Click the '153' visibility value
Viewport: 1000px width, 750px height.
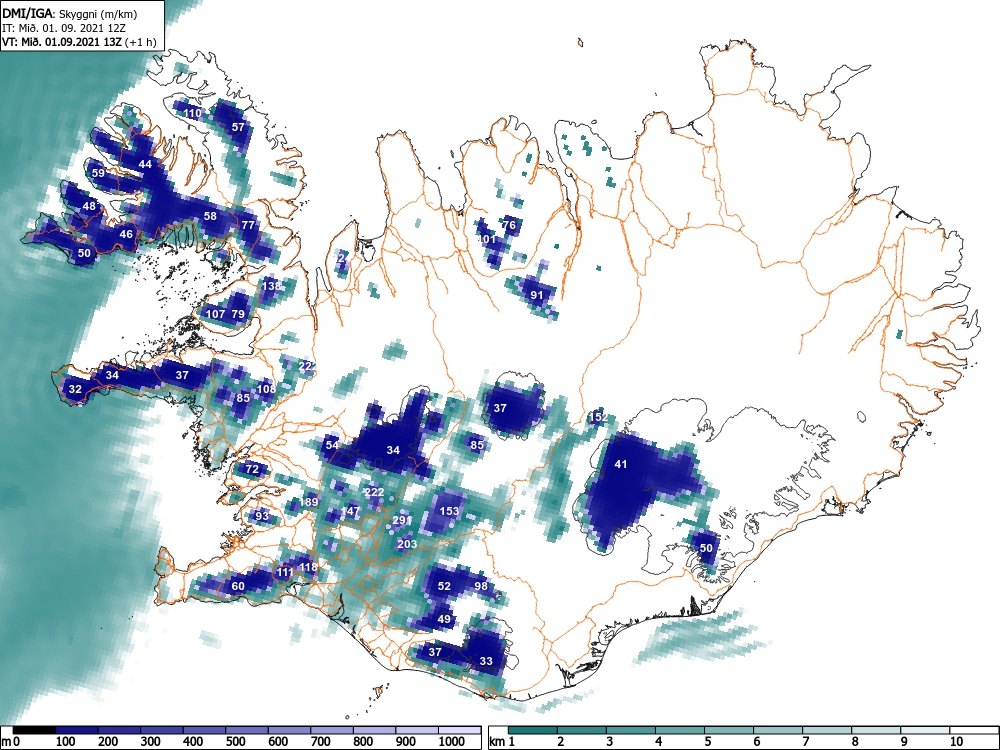tap(450, 511)
